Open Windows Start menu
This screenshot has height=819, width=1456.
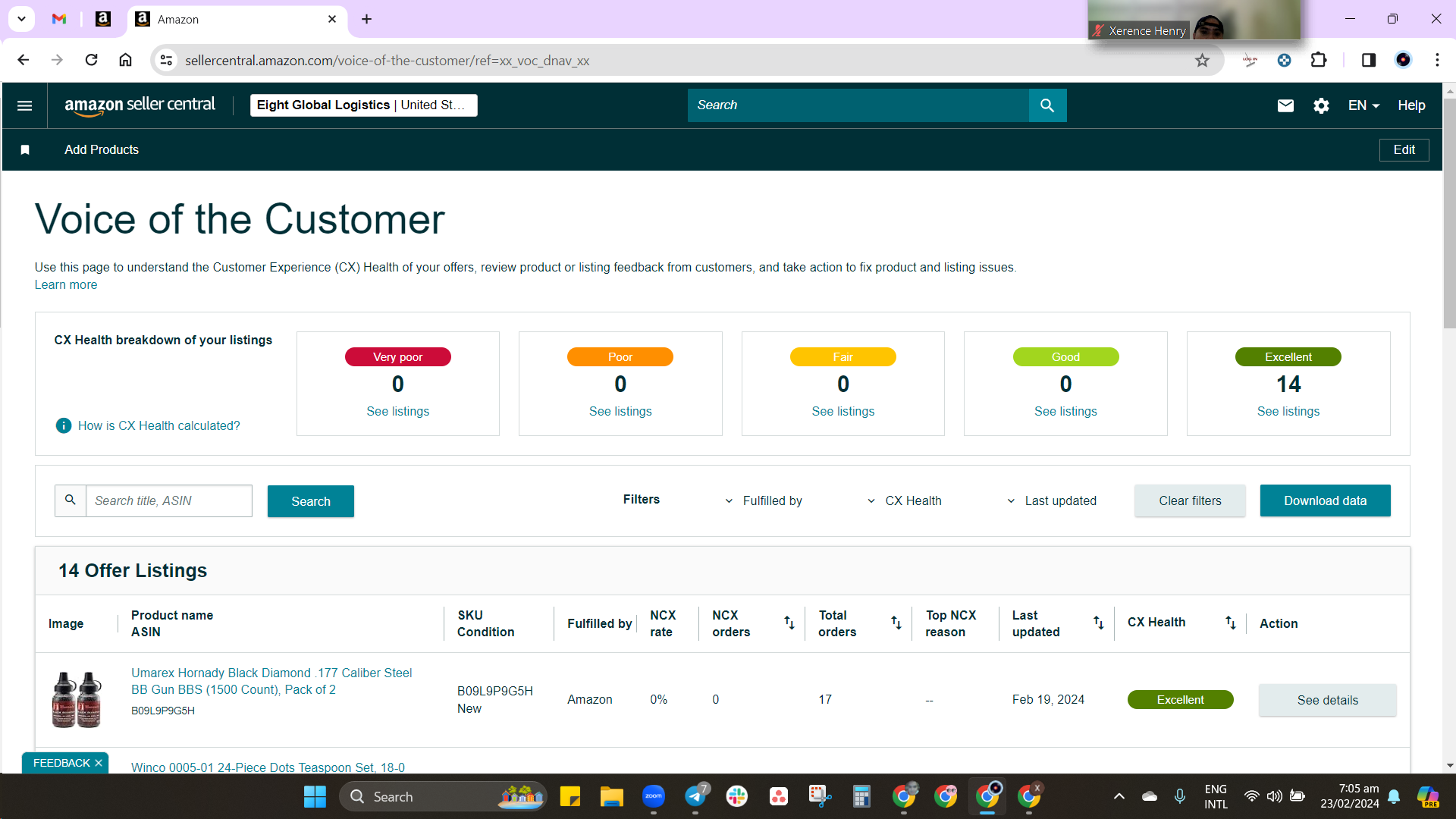(x=315, y=797)
